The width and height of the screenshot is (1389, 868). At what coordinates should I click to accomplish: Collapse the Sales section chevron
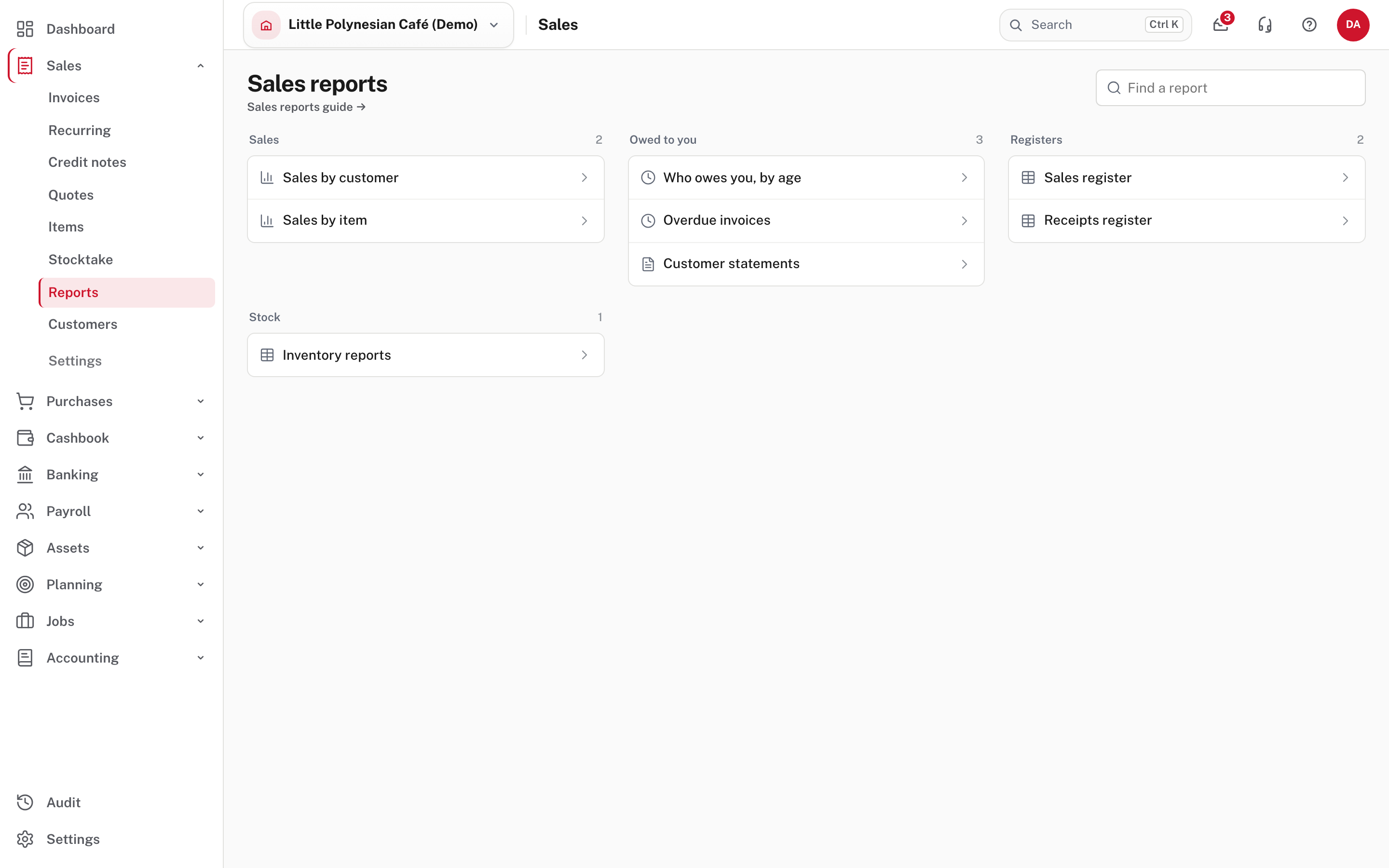200,66
